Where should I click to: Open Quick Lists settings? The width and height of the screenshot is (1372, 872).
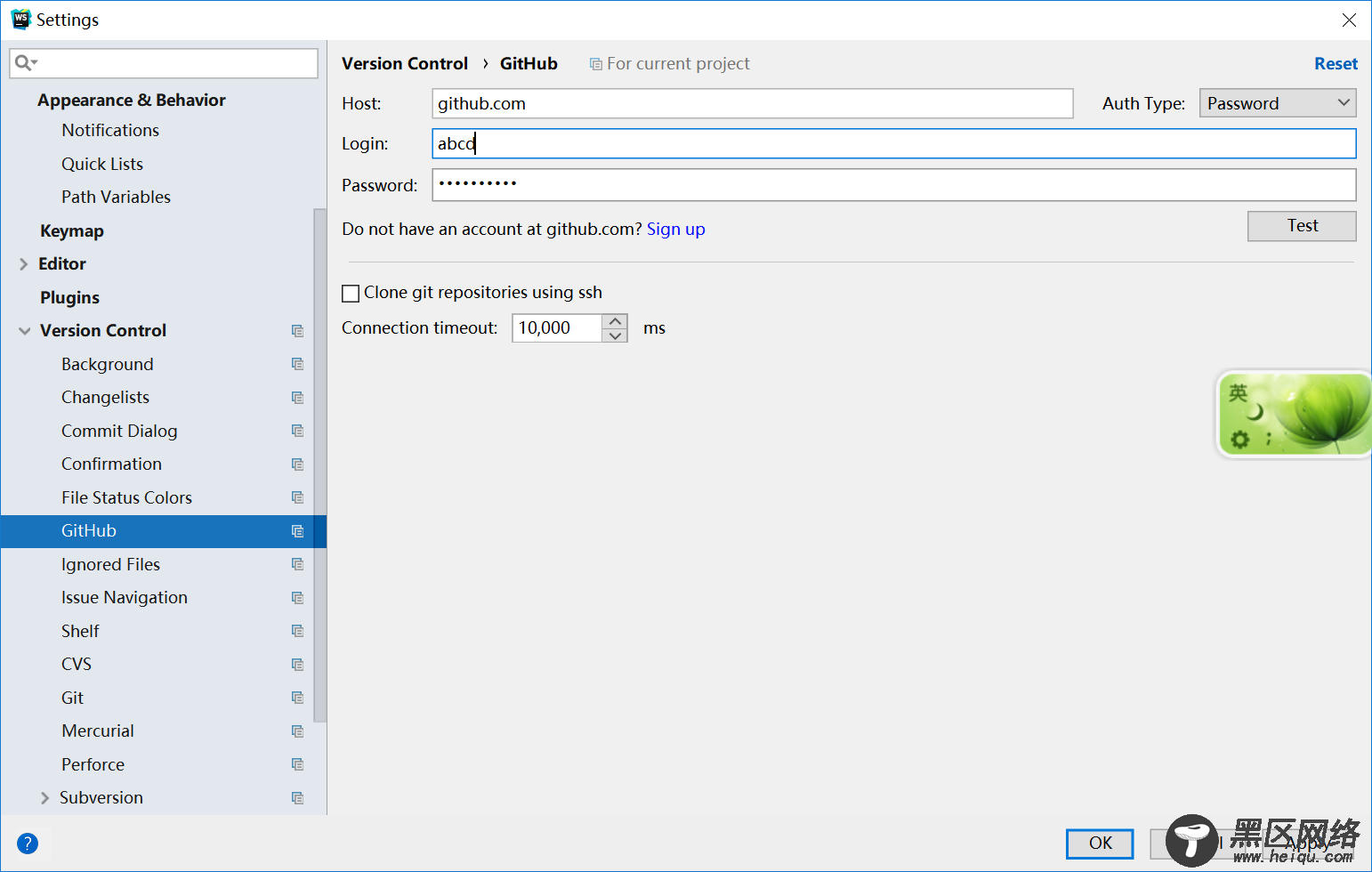click(102, 164)
